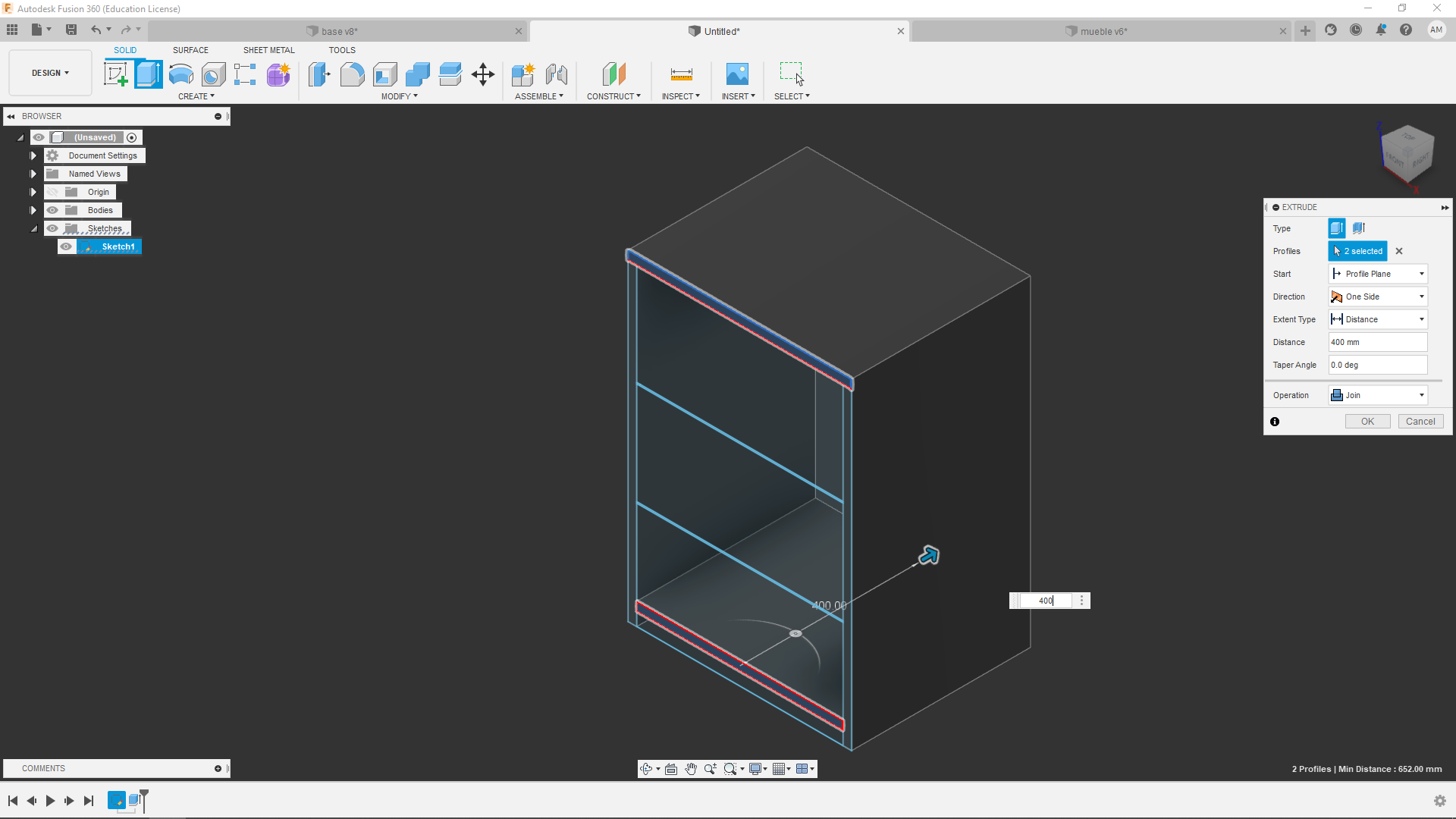Image resolution: width=1456 pixels, height=819 pixels.
Task: Toggle visibility of Sketch1
Action: [65, 246]
